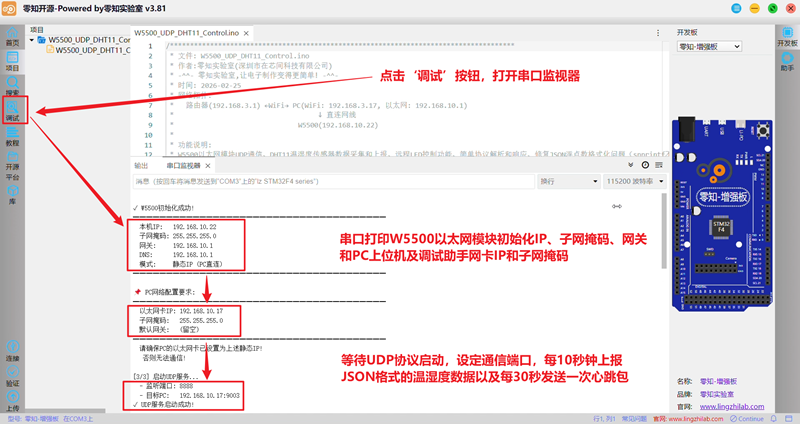Open the 115200 波特率 baud rate dropdown
The height and width of the screenshot is (424, 800).
point(635,181)
